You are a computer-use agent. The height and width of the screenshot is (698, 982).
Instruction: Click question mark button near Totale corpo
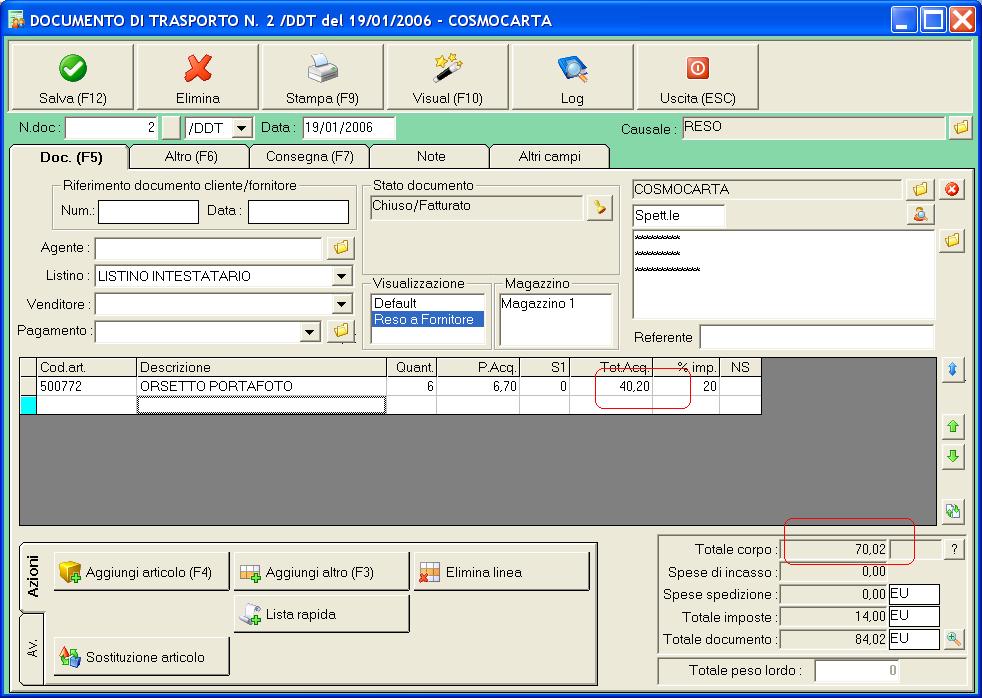954,550
